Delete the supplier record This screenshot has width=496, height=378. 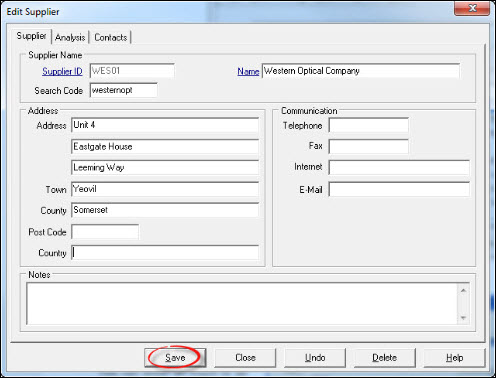(x=385, y=358)
